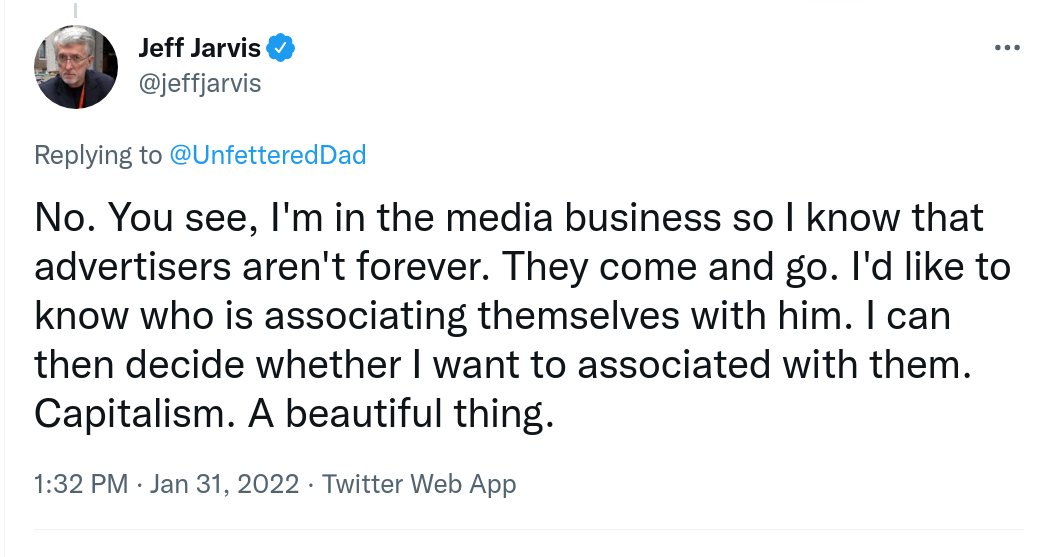Click the 1:32 PM timestamp
1053x557 pixels.
(80, 485)
